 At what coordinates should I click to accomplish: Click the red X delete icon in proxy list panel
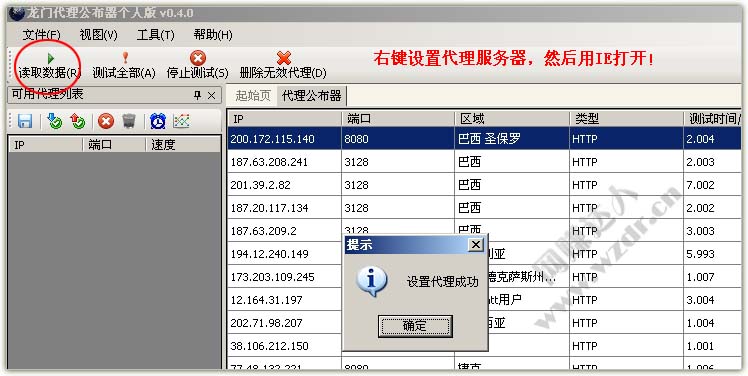click(106, 121)
